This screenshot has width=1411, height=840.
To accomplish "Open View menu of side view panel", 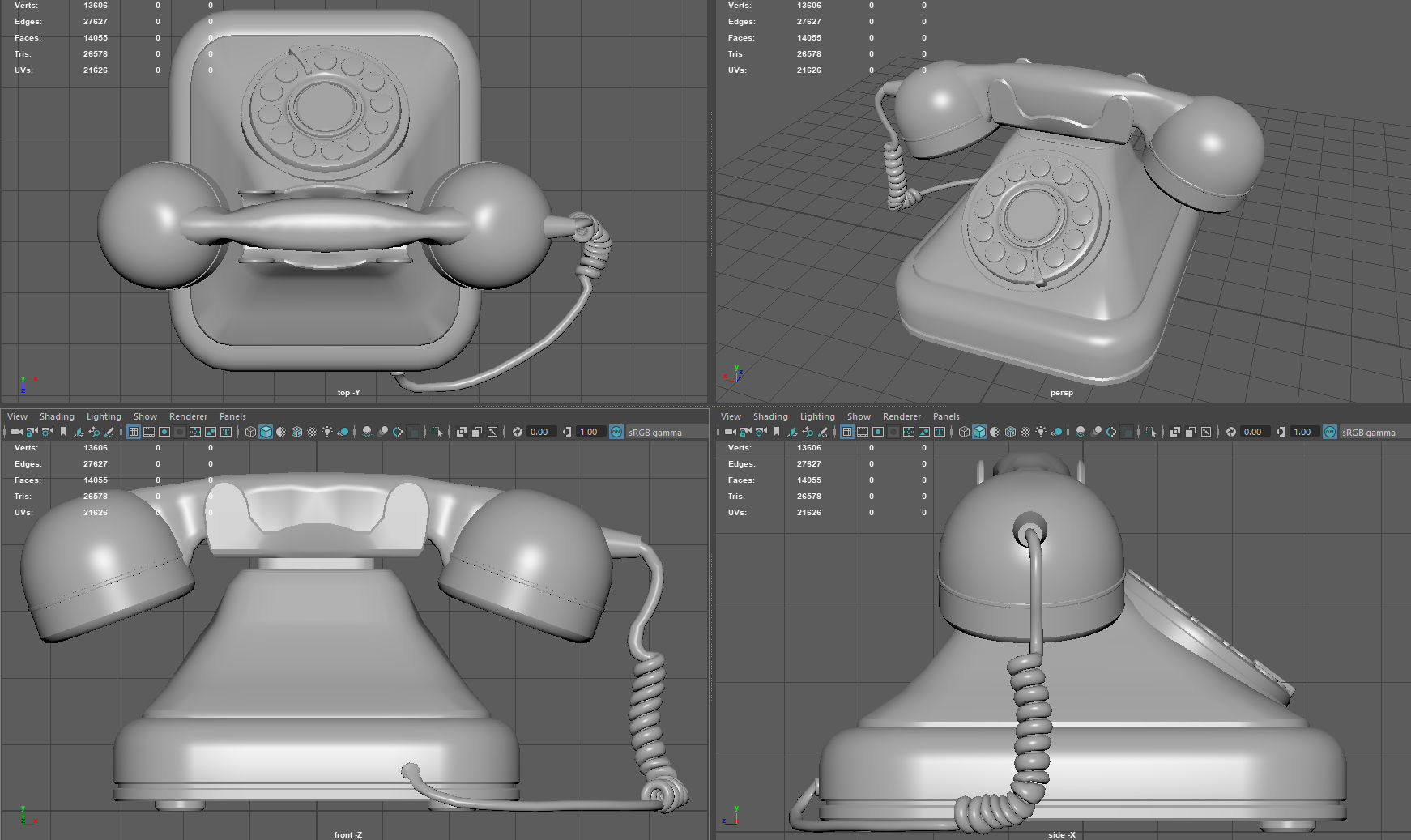I will [731, 416].
